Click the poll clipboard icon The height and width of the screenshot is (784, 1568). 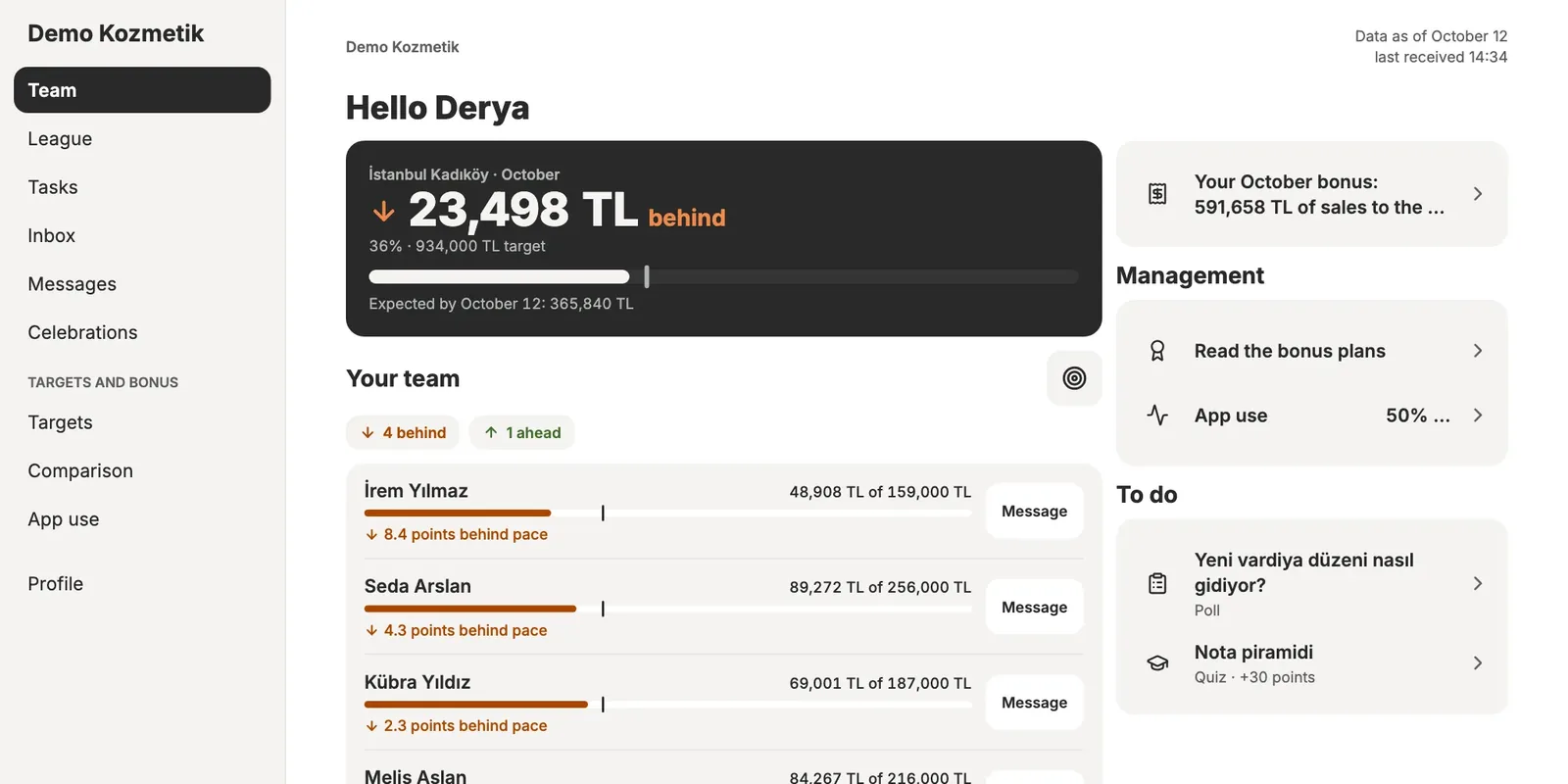[x=1157, y=584]
